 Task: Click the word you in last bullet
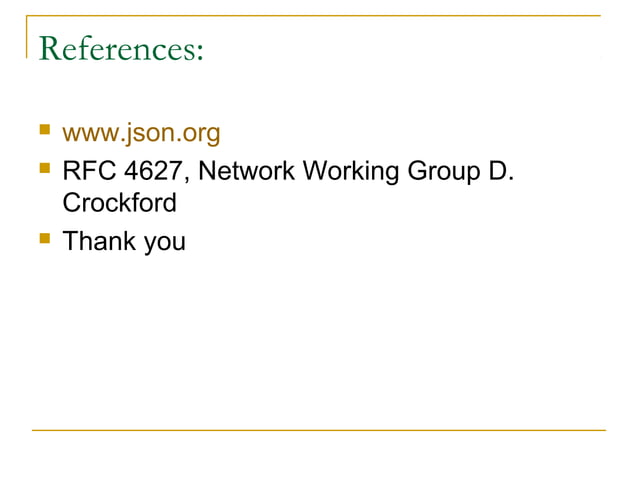click(165, 243)
